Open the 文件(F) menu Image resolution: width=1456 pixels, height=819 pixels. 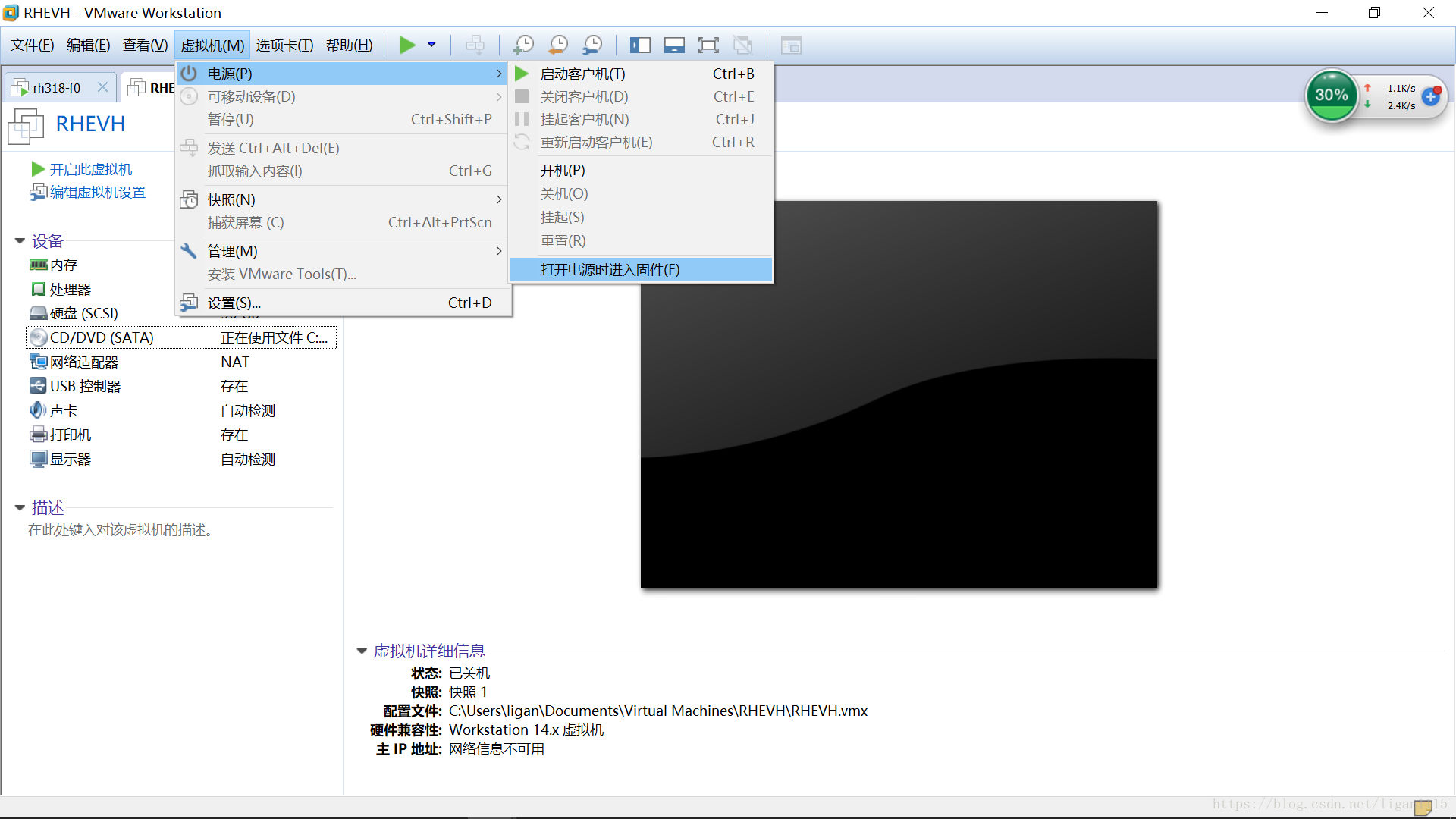(33, 45)
